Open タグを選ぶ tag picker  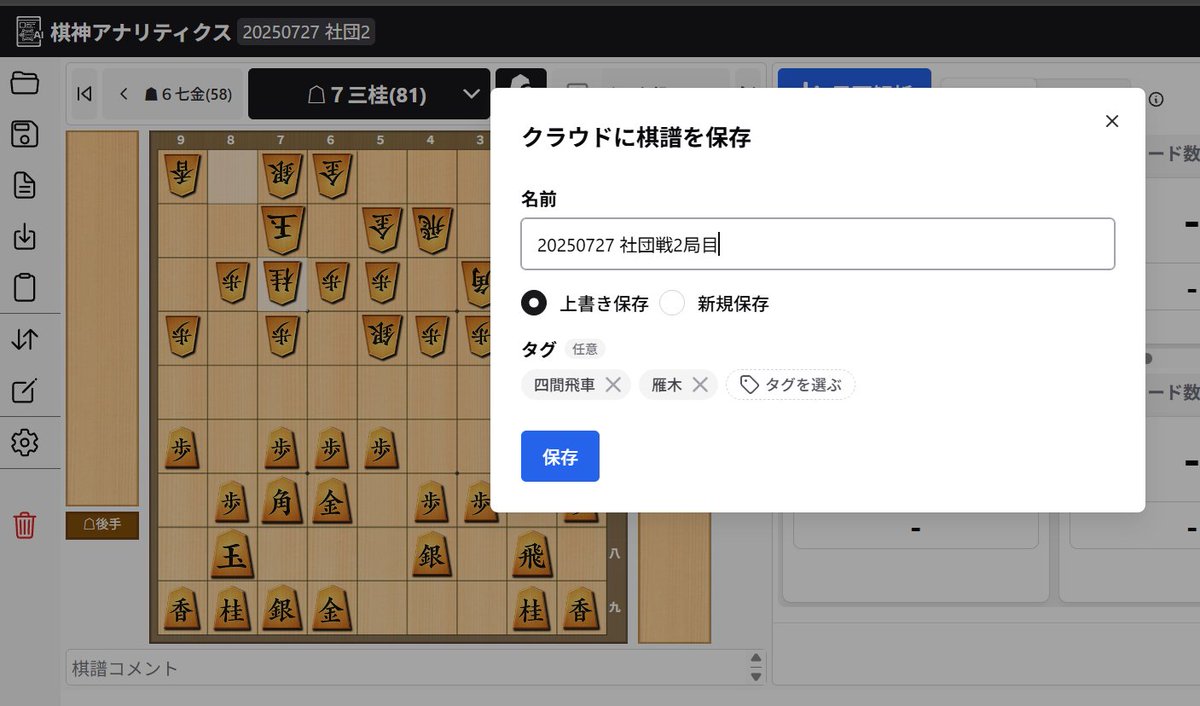pos(790,384)
